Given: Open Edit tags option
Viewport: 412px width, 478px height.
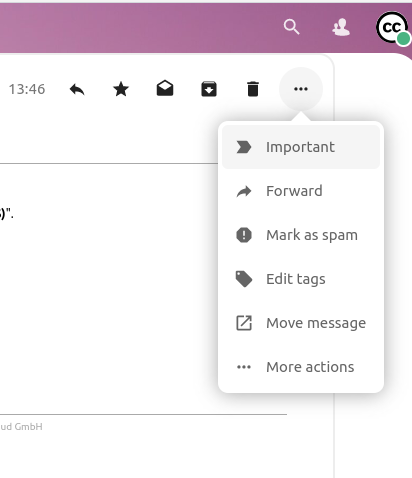Looking at the screenshot, I should (x=301, y=279).
